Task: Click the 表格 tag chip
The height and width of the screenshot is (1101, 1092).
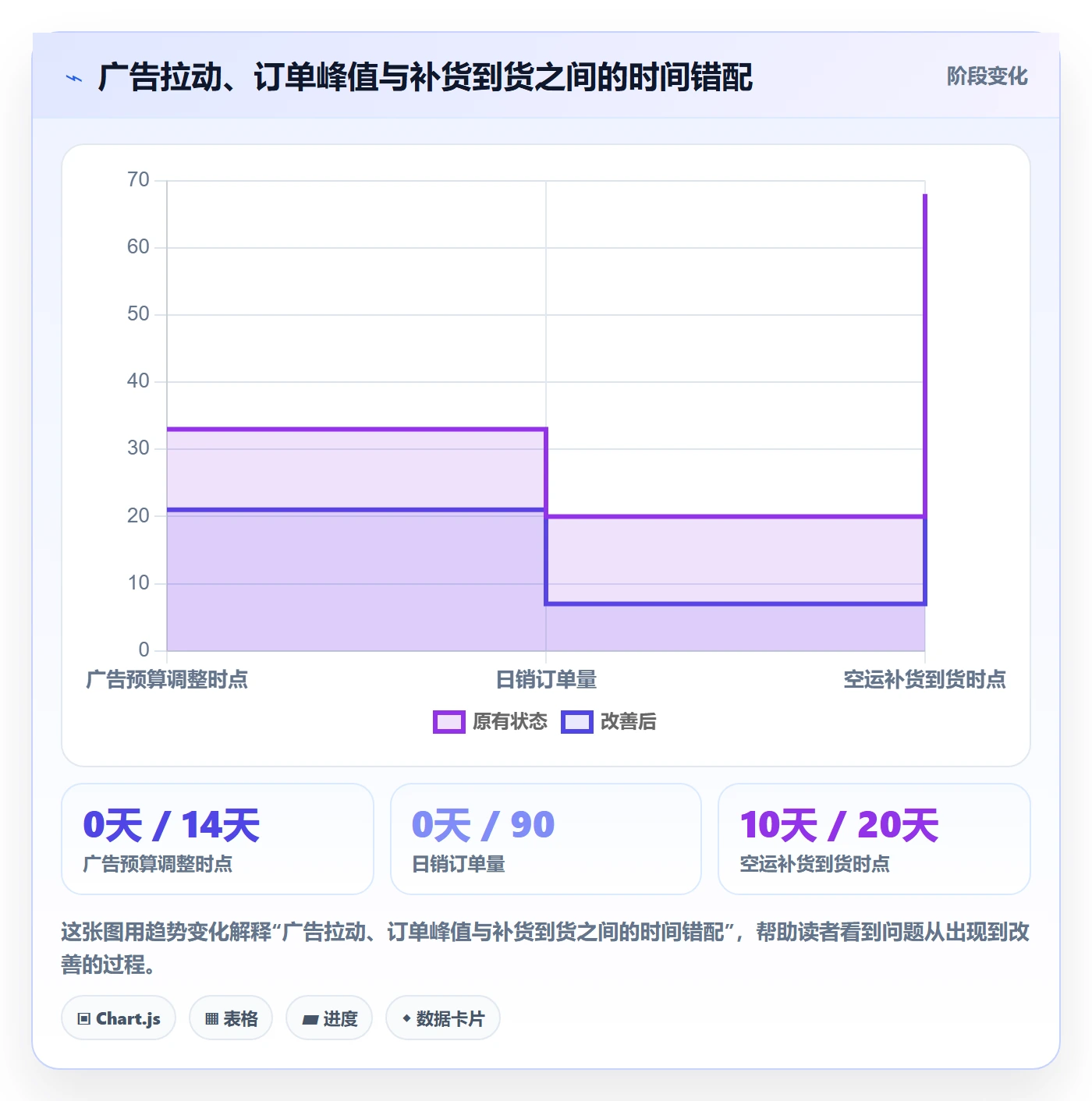Action: (x=231, y=1018)
